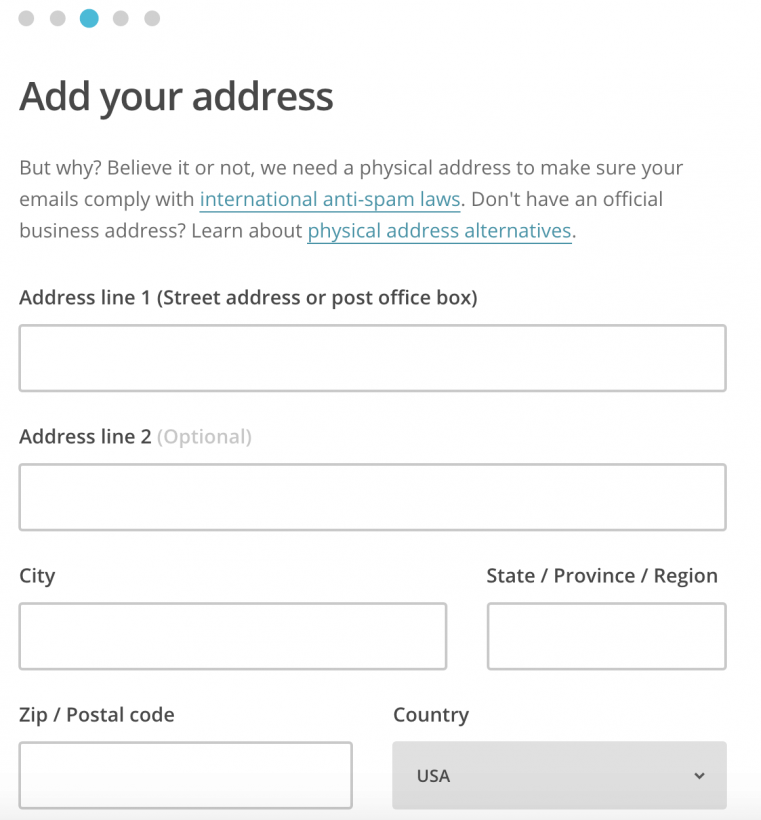761x820 pixels.
Task: Click the Add your address heading
Action: pyautogui.click(x=176, y=96)
